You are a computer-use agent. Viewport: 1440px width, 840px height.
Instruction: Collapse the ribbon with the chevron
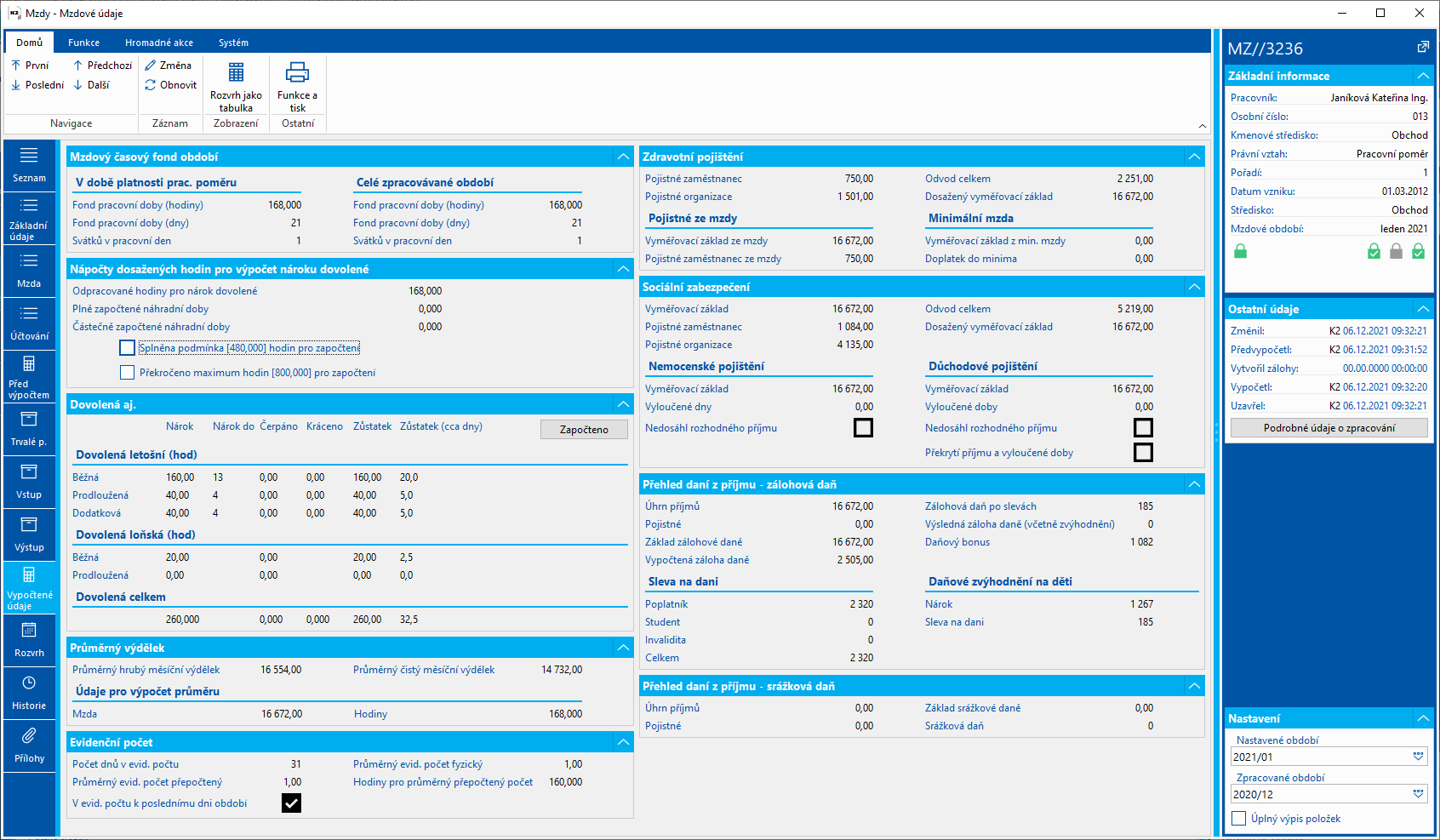click(x=1203, y=126)
